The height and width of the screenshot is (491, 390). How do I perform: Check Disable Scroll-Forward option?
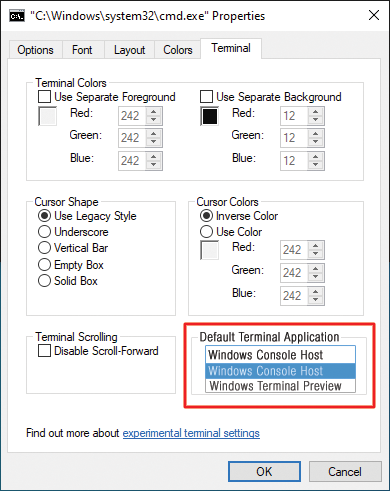tap(44, 351)
